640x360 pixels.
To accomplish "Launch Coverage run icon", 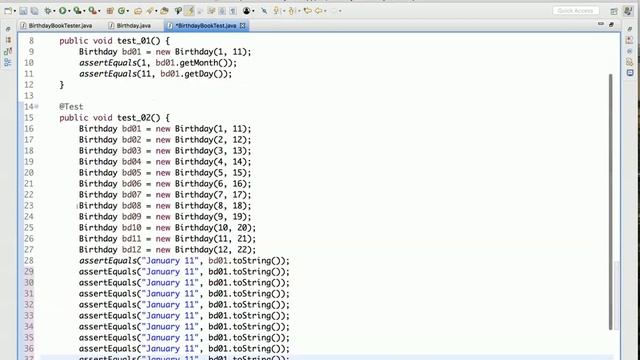I will (x=77, y=11).
